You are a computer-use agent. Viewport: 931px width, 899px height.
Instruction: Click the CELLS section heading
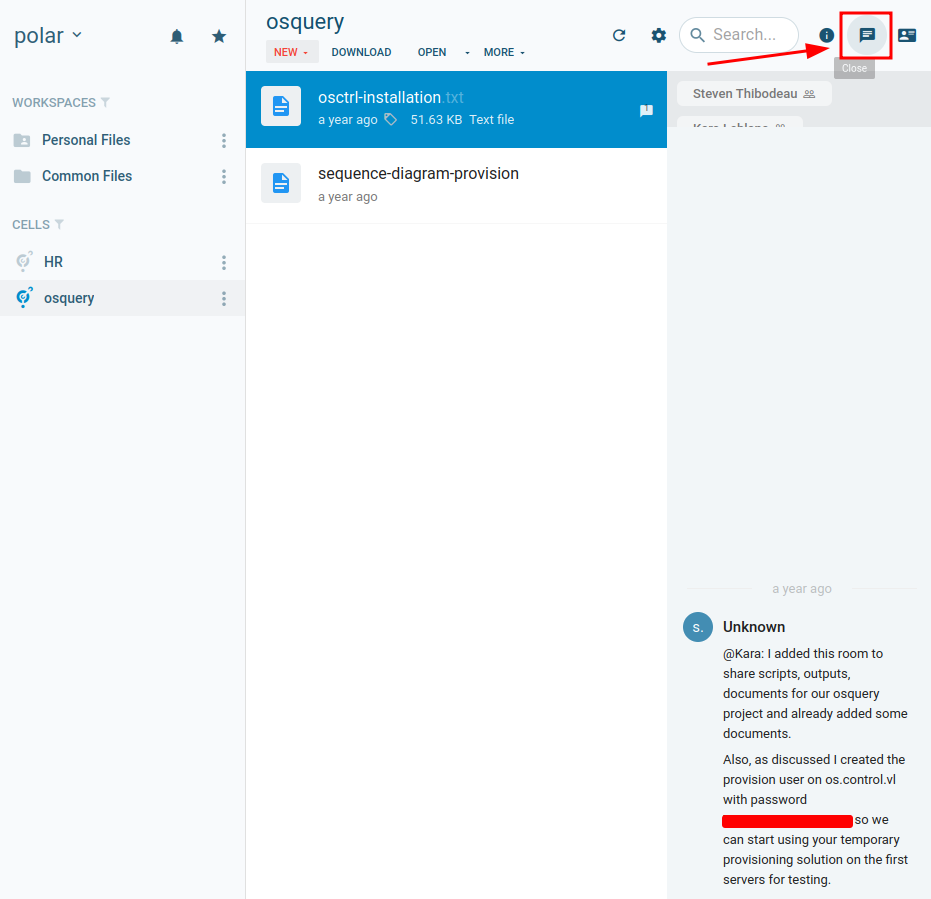31,224
